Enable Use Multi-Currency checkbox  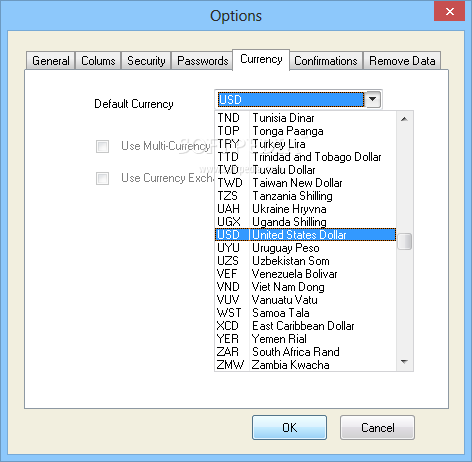pyautogui.click(x=102, y=146)
